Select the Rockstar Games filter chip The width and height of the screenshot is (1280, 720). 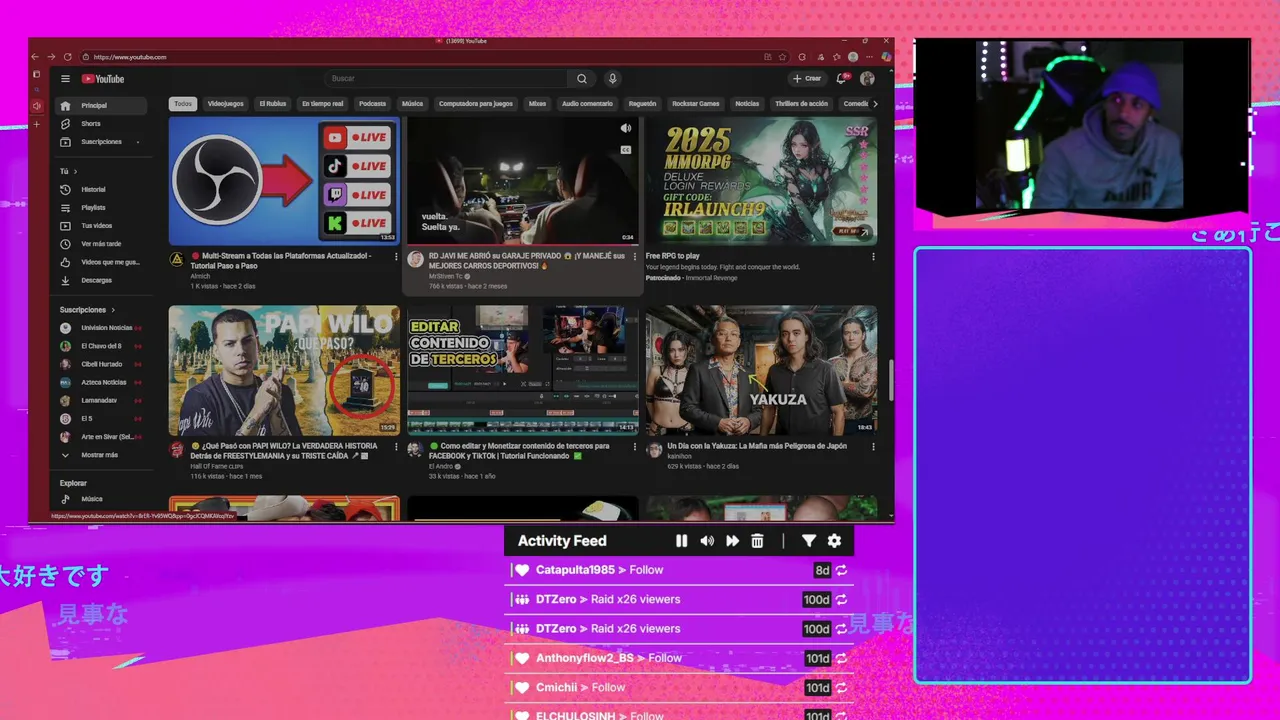695,104
